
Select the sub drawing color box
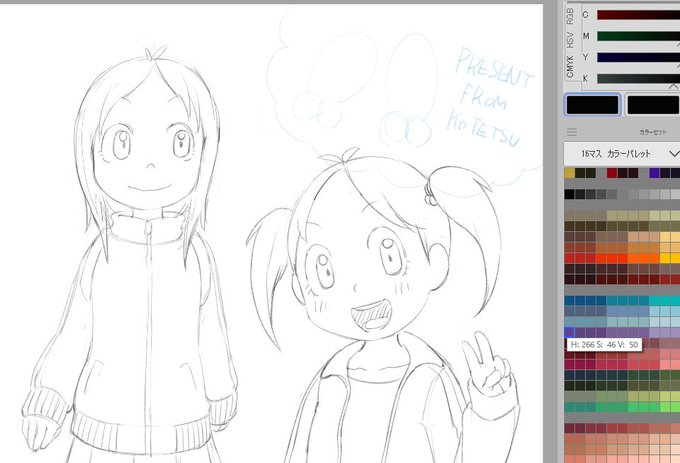pyautogui.click(x=653, y=105)
